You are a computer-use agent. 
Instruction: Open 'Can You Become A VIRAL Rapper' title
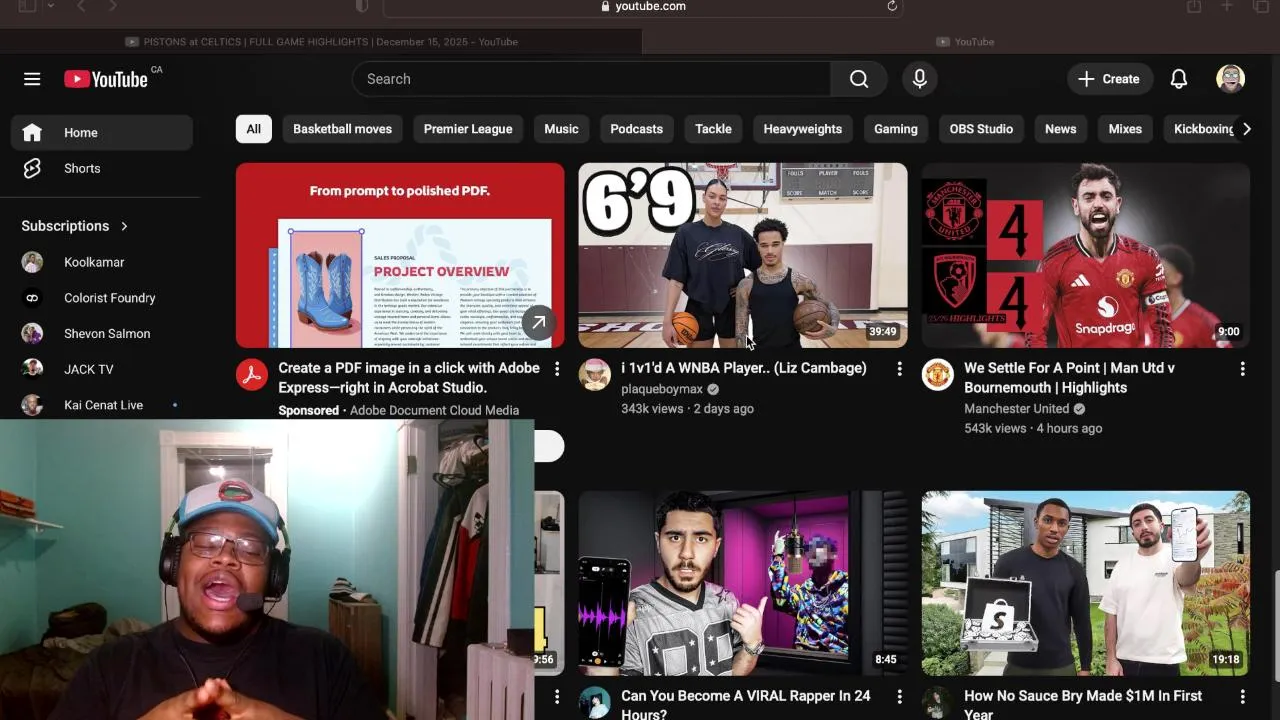point(746,704)
